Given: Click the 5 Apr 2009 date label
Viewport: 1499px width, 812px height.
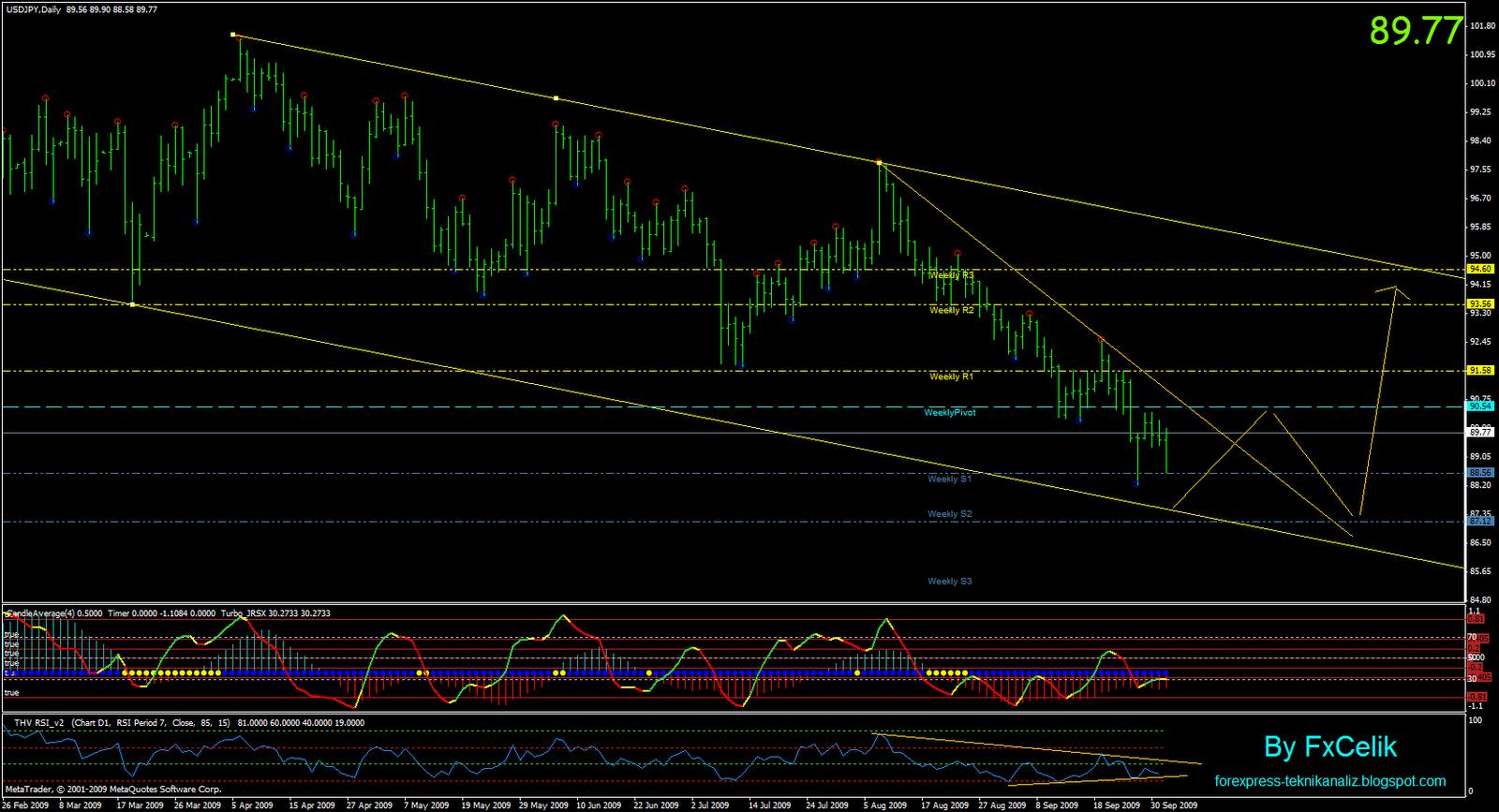Looking at the screenshot, I should pos(252,805).
